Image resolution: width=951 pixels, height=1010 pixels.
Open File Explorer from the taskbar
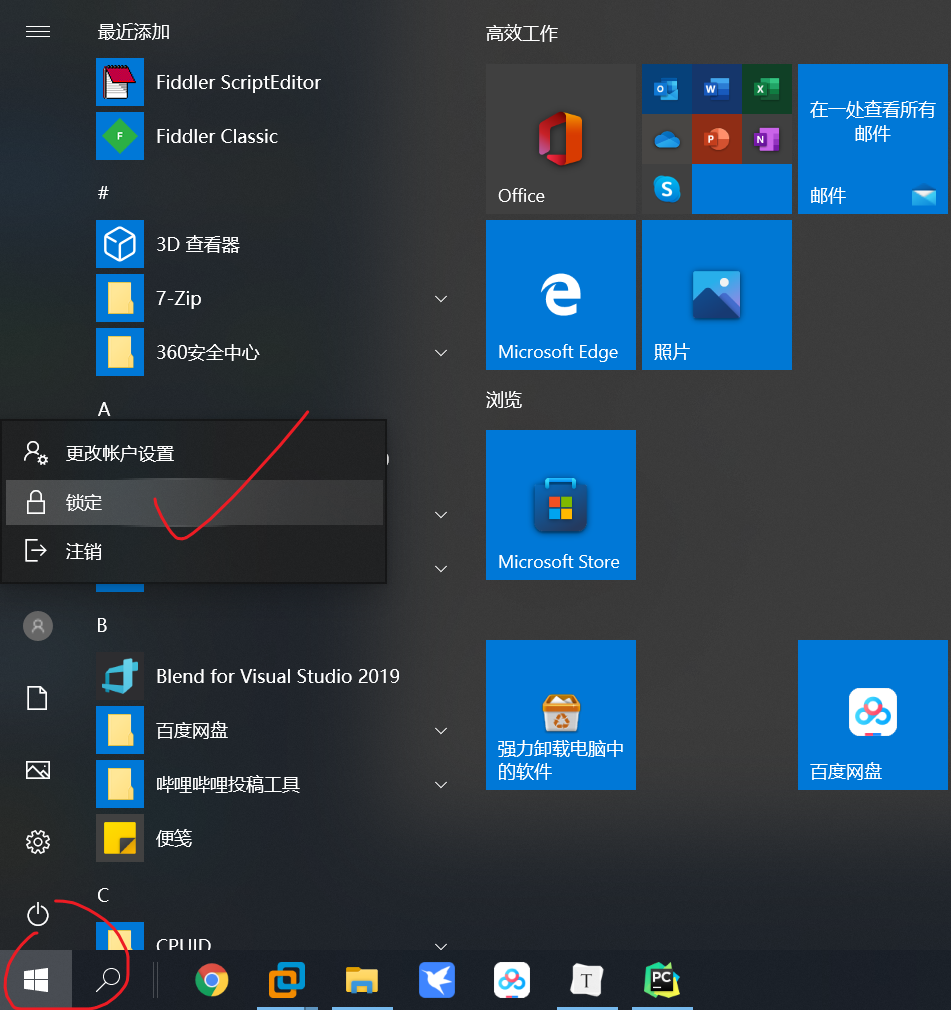click(x=361, y=980)
